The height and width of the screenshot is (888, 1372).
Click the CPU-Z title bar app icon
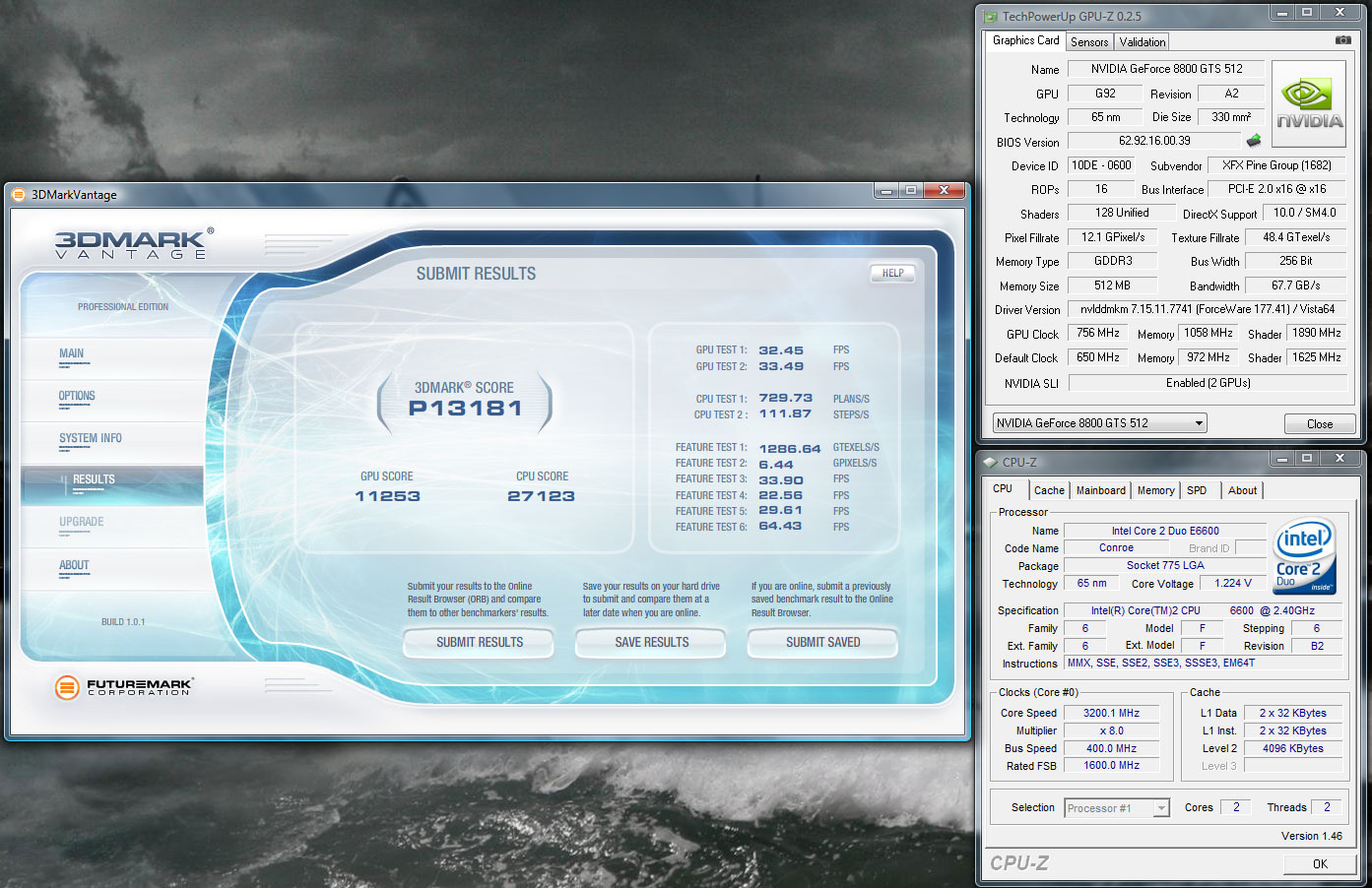click(991, 462)
